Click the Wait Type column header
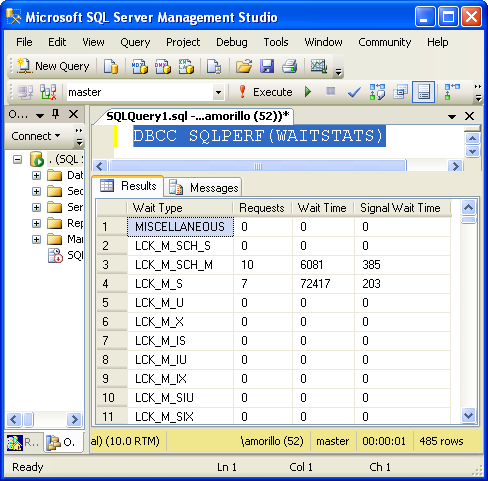 click(180, 208)
